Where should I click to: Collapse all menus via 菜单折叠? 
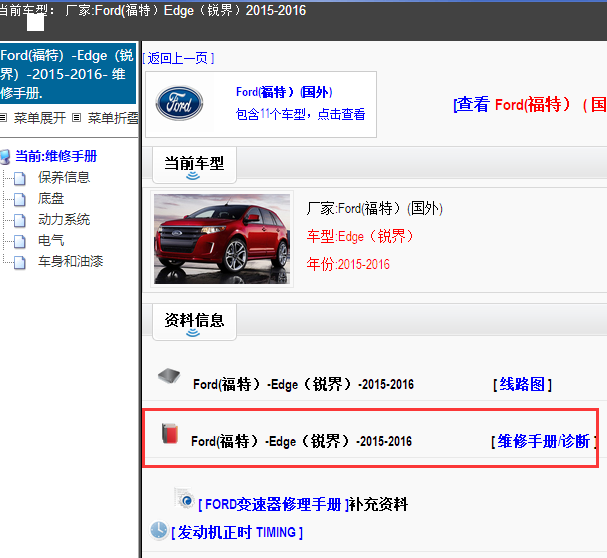click(113, 118)
